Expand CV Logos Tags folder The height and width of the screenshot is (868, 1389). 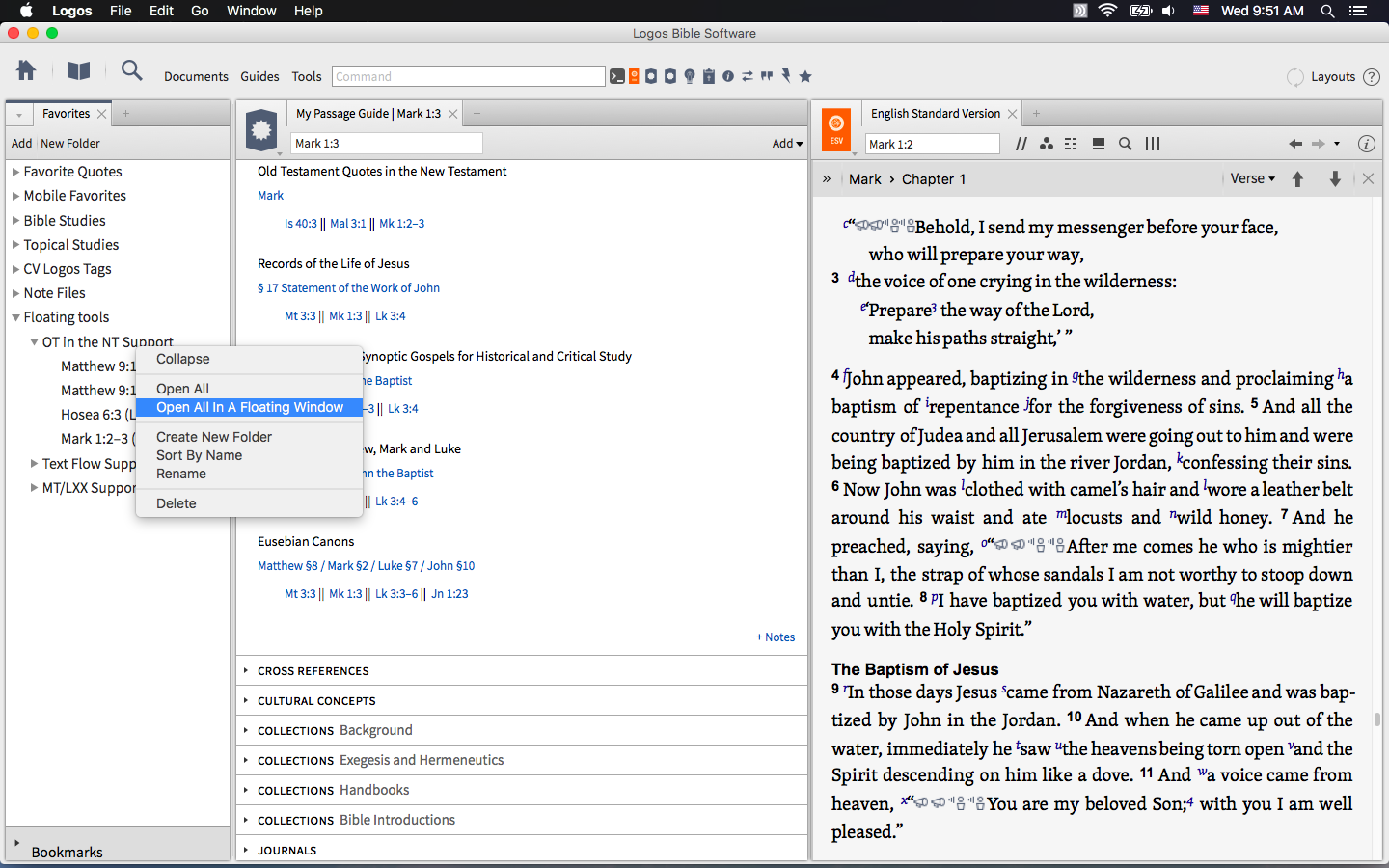(x=15, y=269)
